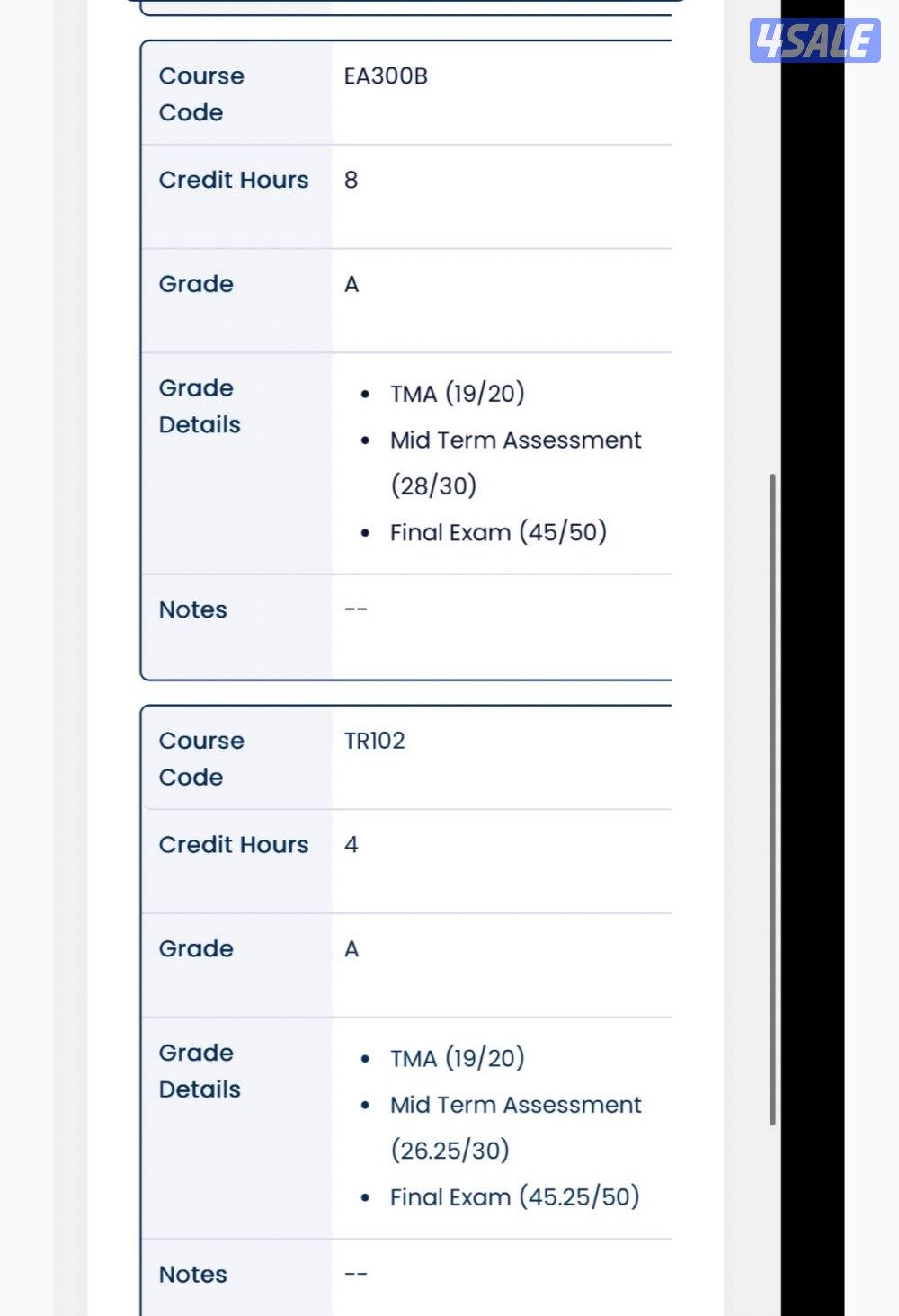Click the grade A for EA300B

coord(352,285)
